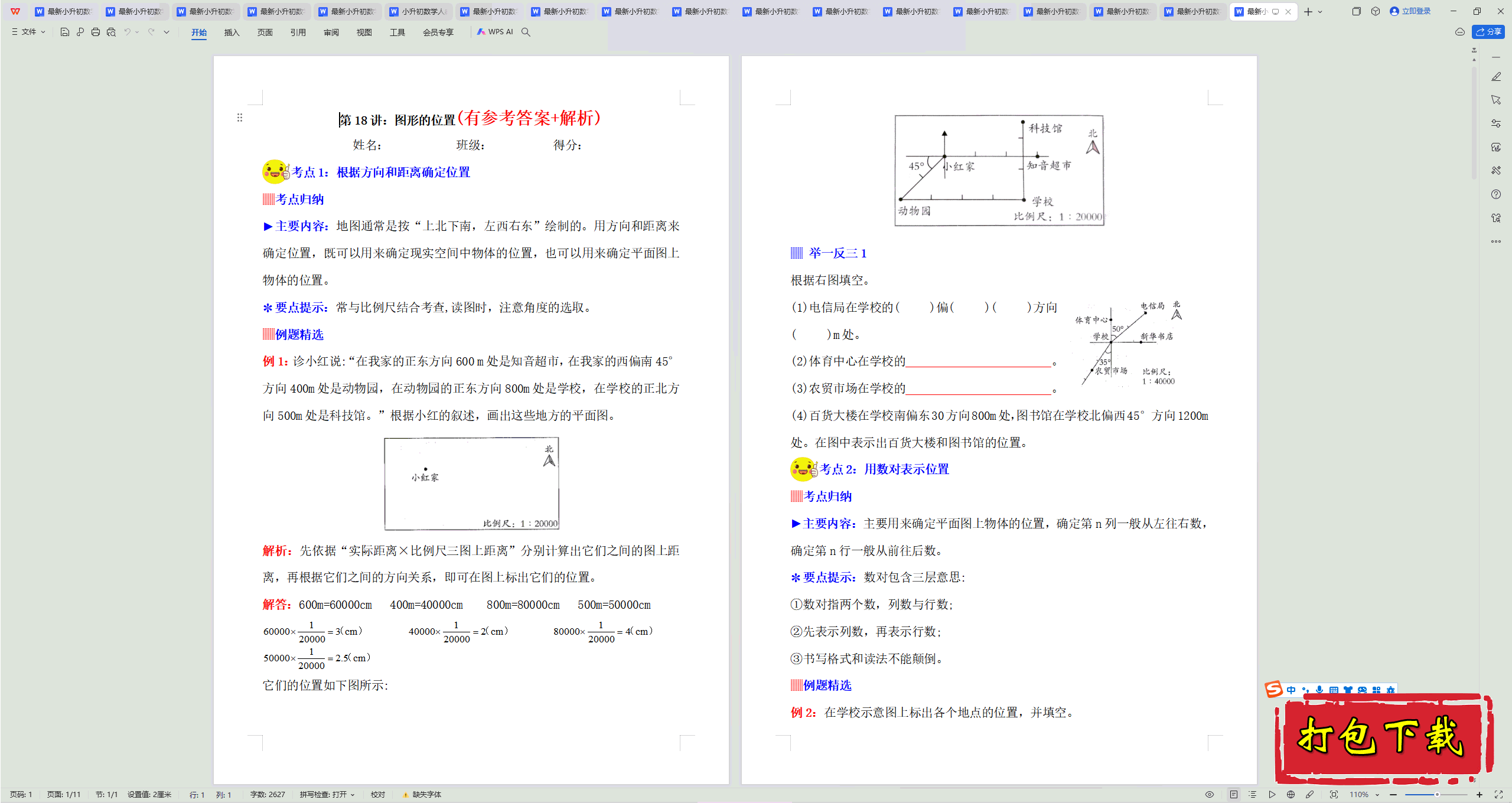Click the help question mark icon
This screenshot has width=1512, height=803.
(1496, 194)
